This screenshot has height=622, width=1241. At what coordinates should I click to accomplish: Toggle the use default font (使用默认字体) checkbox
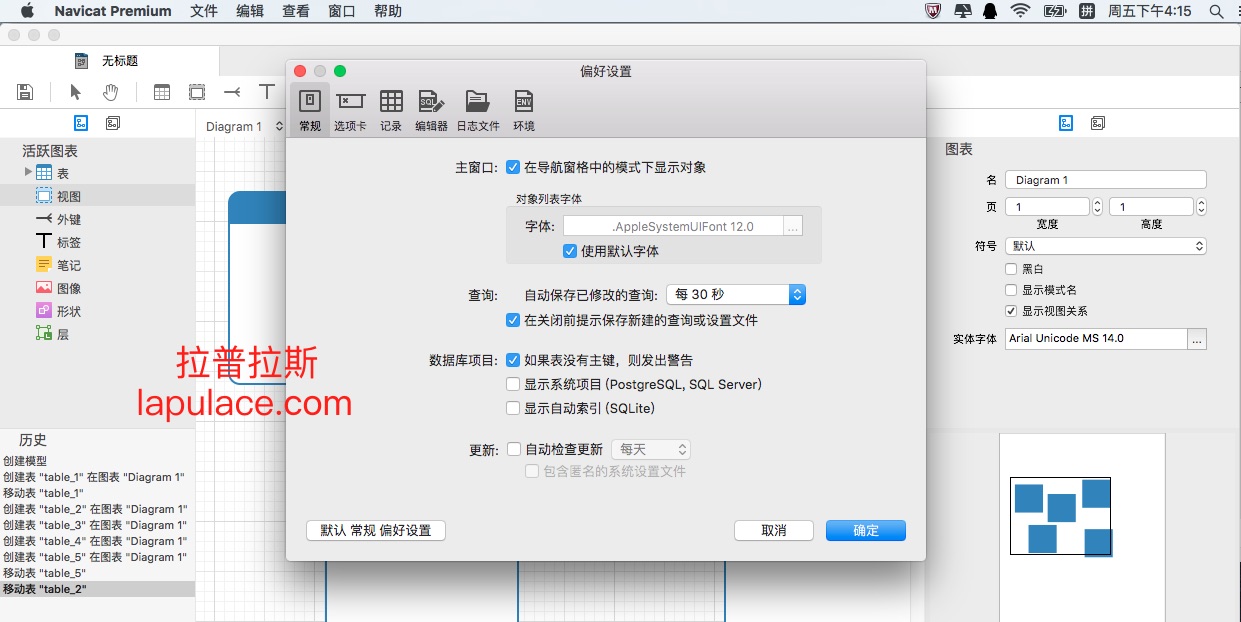click(570, 251)
